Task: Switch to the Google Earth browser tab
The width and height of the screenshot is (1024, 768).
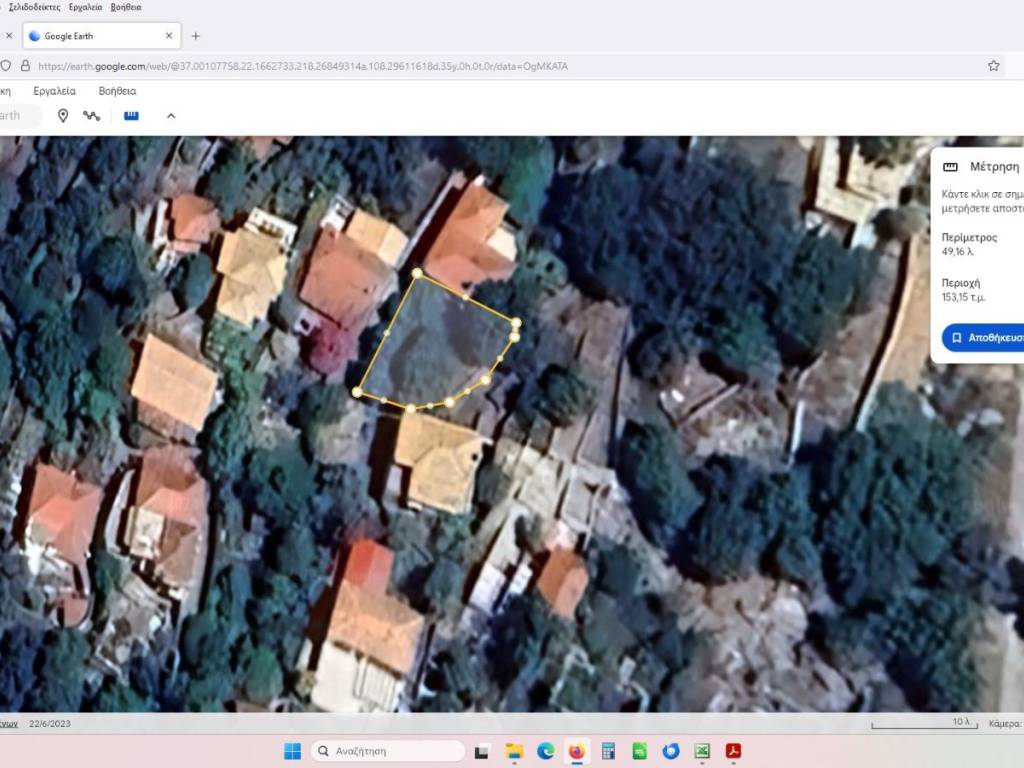Action: pyautogui.click(x=95, y=36)
